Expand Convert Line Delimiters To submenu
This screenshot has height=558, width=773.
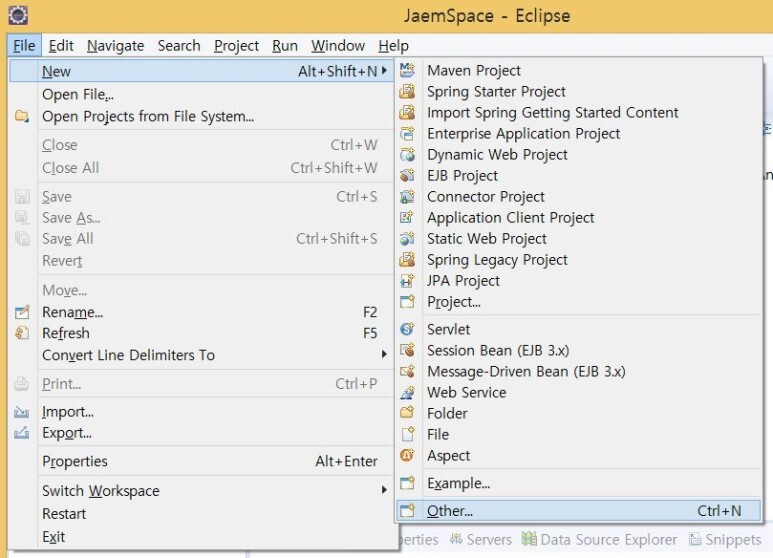pos(384,354)
